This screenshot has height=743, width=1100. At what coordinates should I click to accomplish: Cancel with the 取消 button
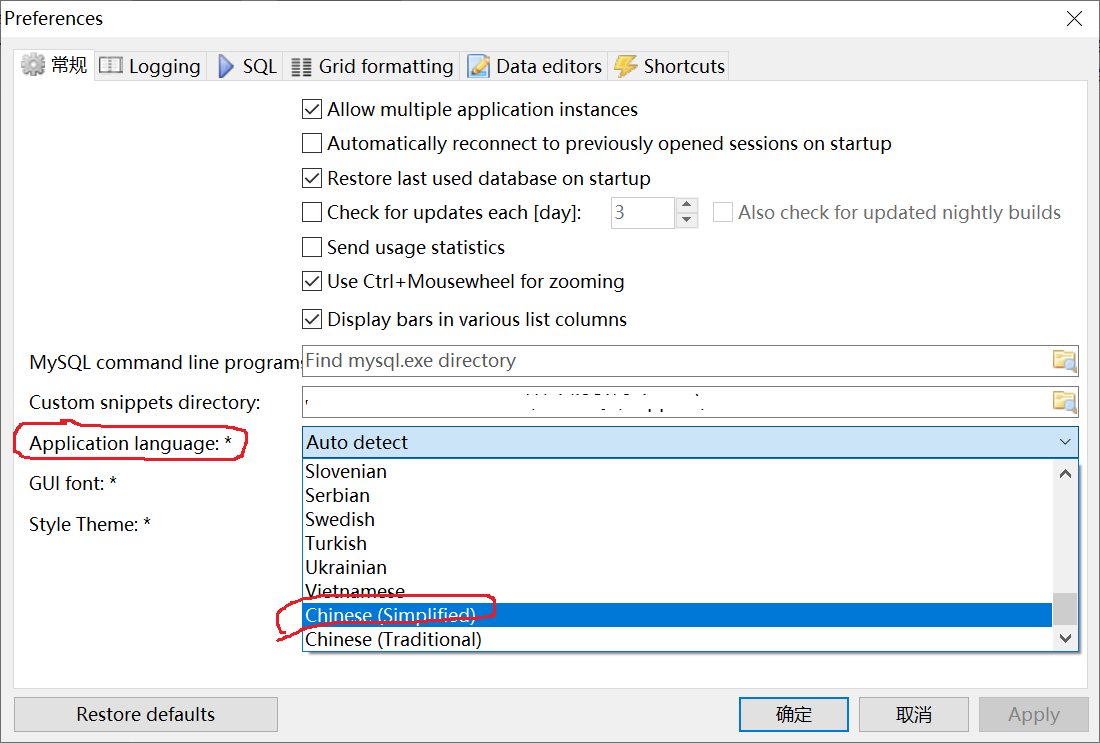(x=913, y=714)
